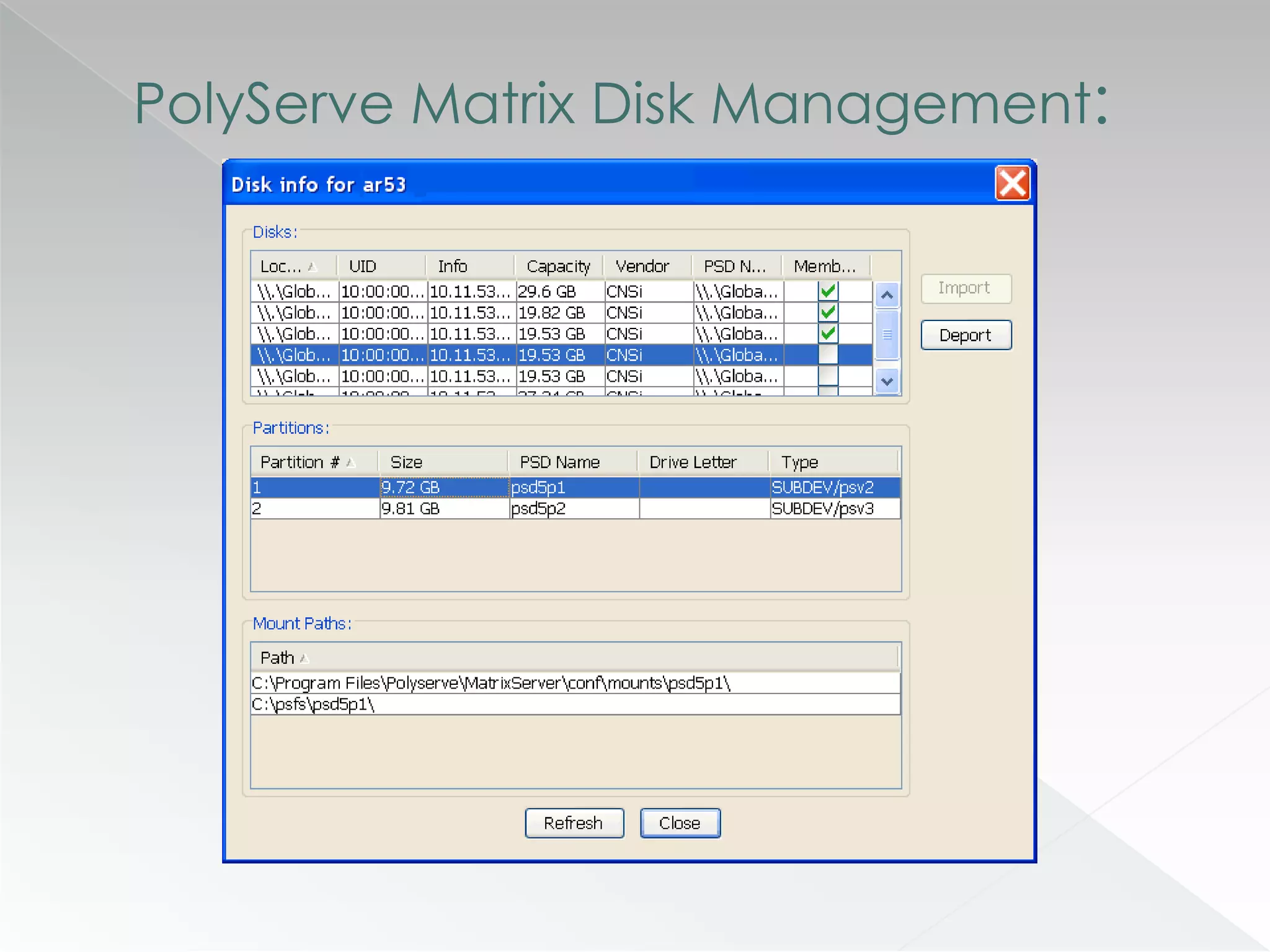Image resolution: width=1270 pixels, height=952 pixels.
Task: Sort partitions by Size header
Action: [x=443, y=462]
